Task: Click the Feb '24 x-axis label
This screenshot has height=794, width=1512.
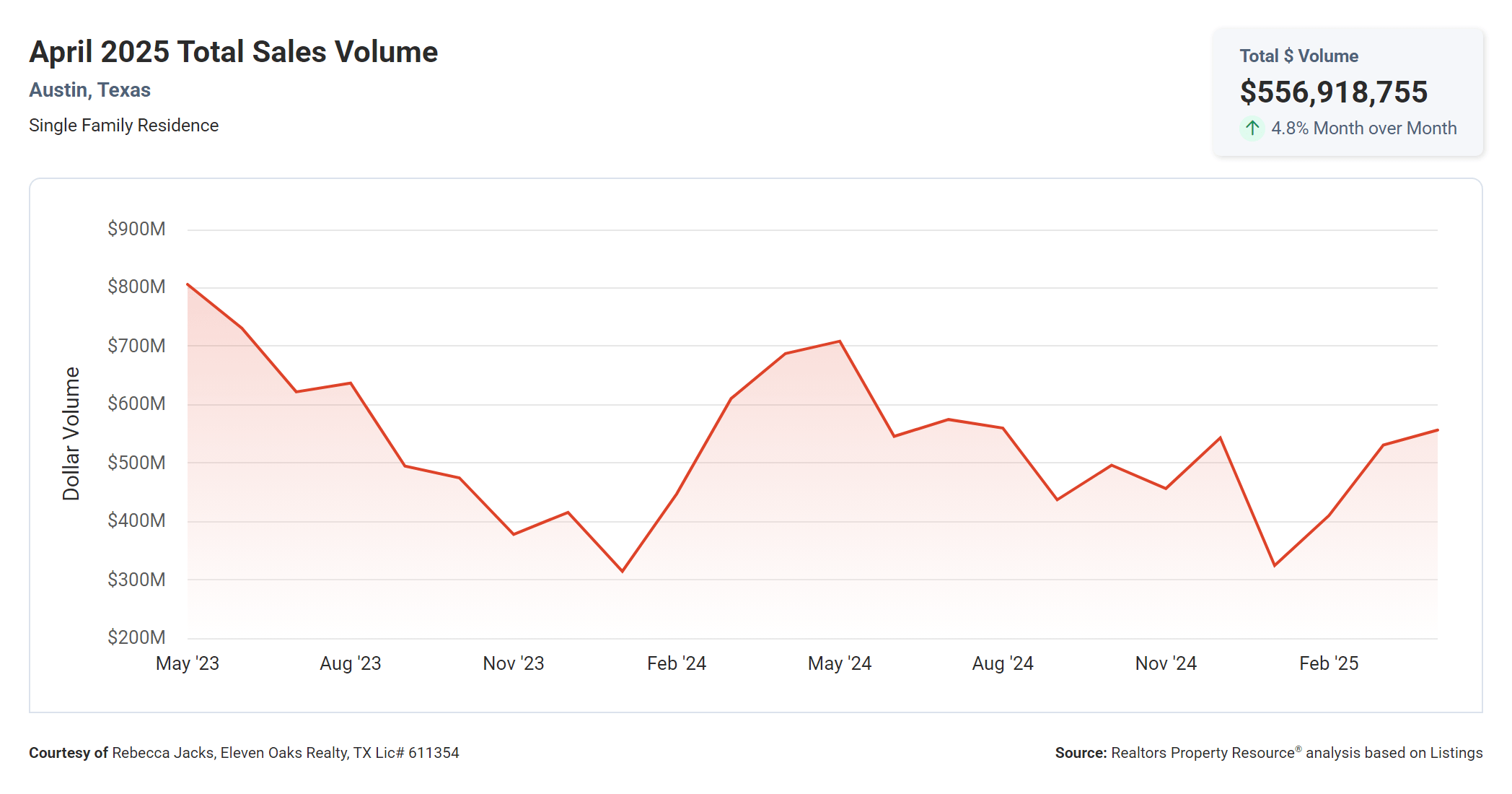Action: click(x=677, y=663)
